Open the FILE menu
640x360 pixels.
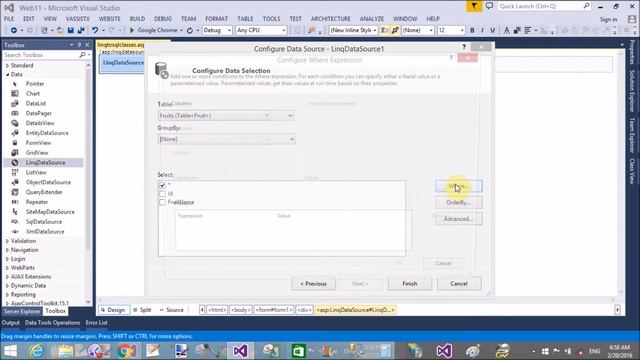click(x=9, y=19)
